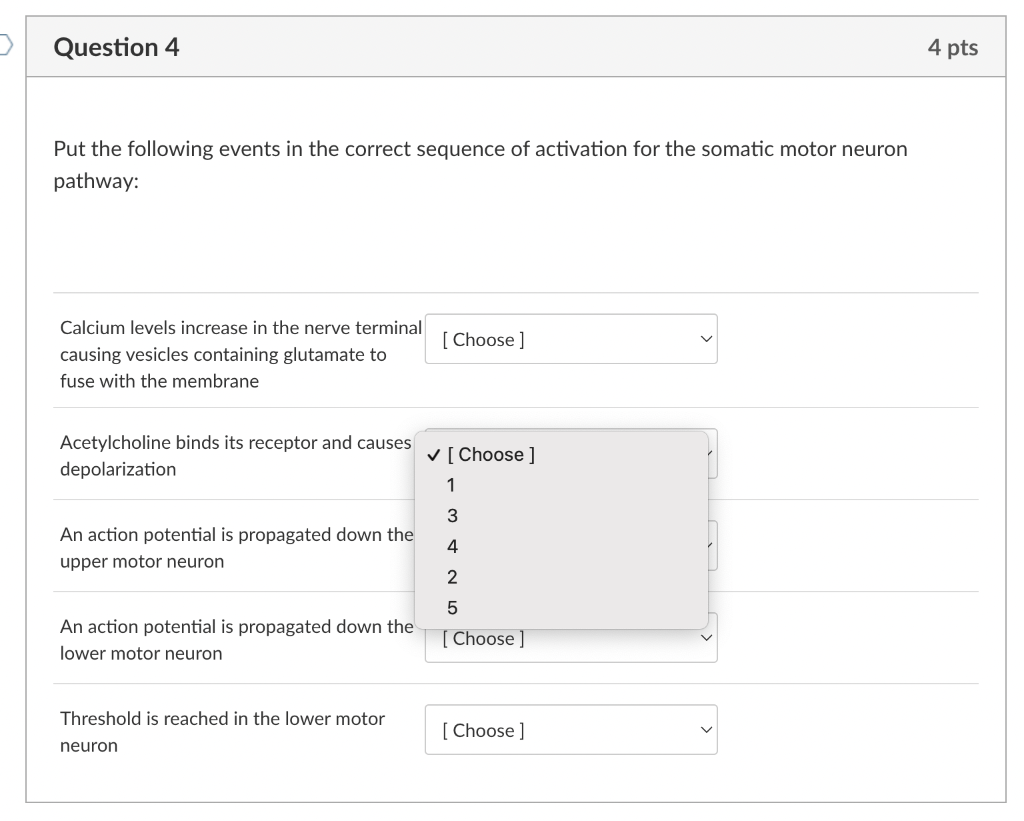The image size is (1024, 821).
Task: Click the 4 pts label
Action: tap(952, 47)
